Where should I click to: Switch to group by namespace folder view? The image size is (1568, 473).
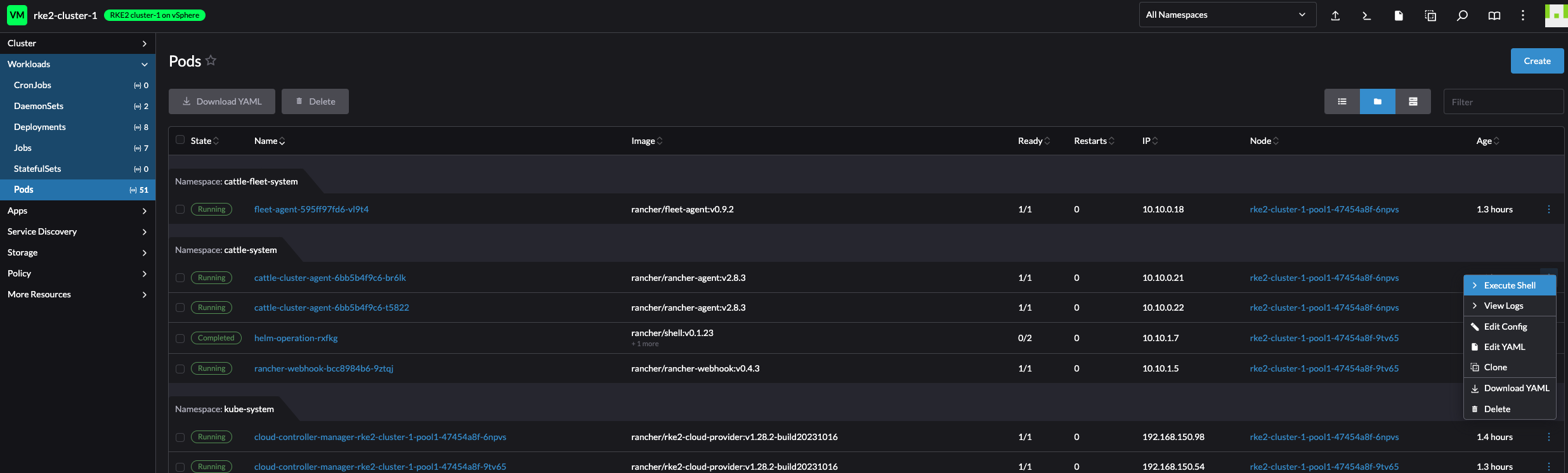coord(1378,101)
